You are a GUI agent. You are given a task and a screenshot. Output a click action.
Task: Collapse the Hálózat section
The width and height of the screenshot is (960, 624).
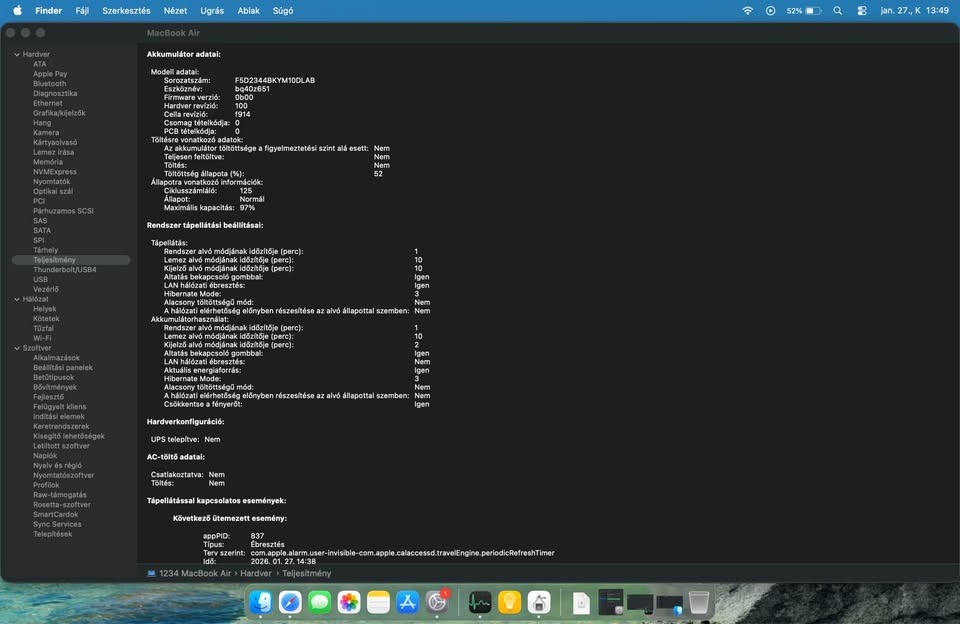17,299
